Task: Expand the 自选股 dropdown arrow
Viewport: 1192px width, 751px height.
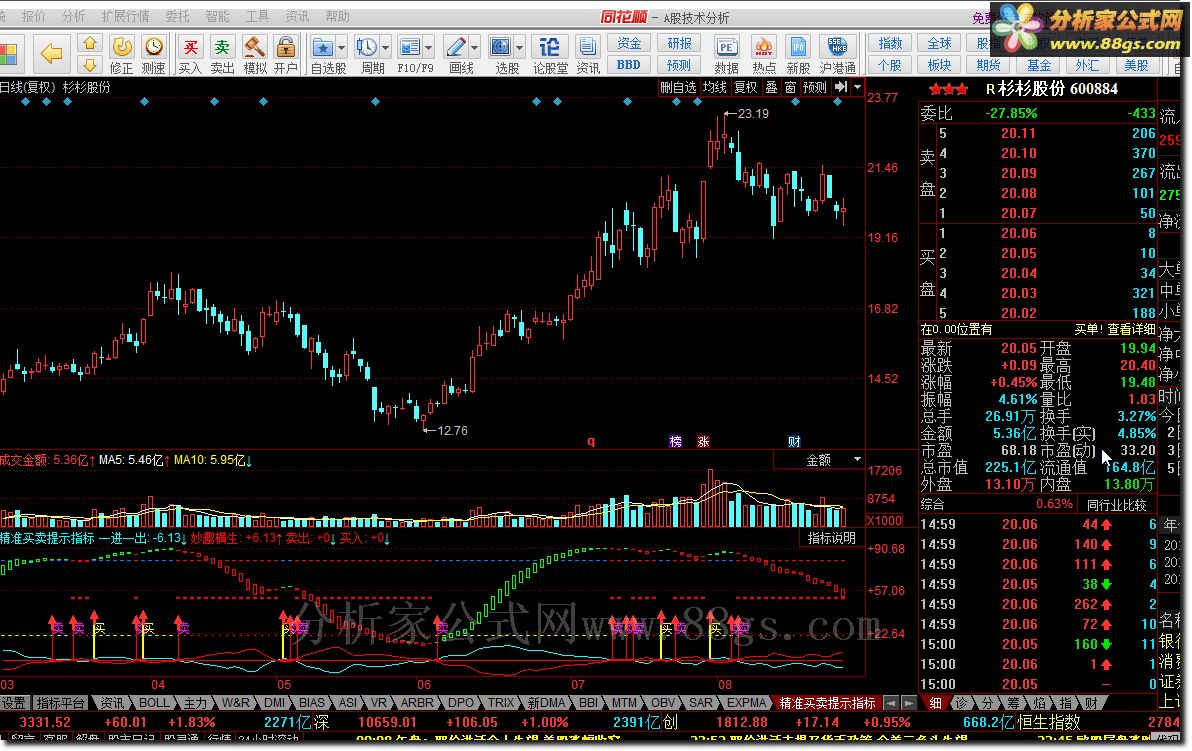Action: pos(341,48)
